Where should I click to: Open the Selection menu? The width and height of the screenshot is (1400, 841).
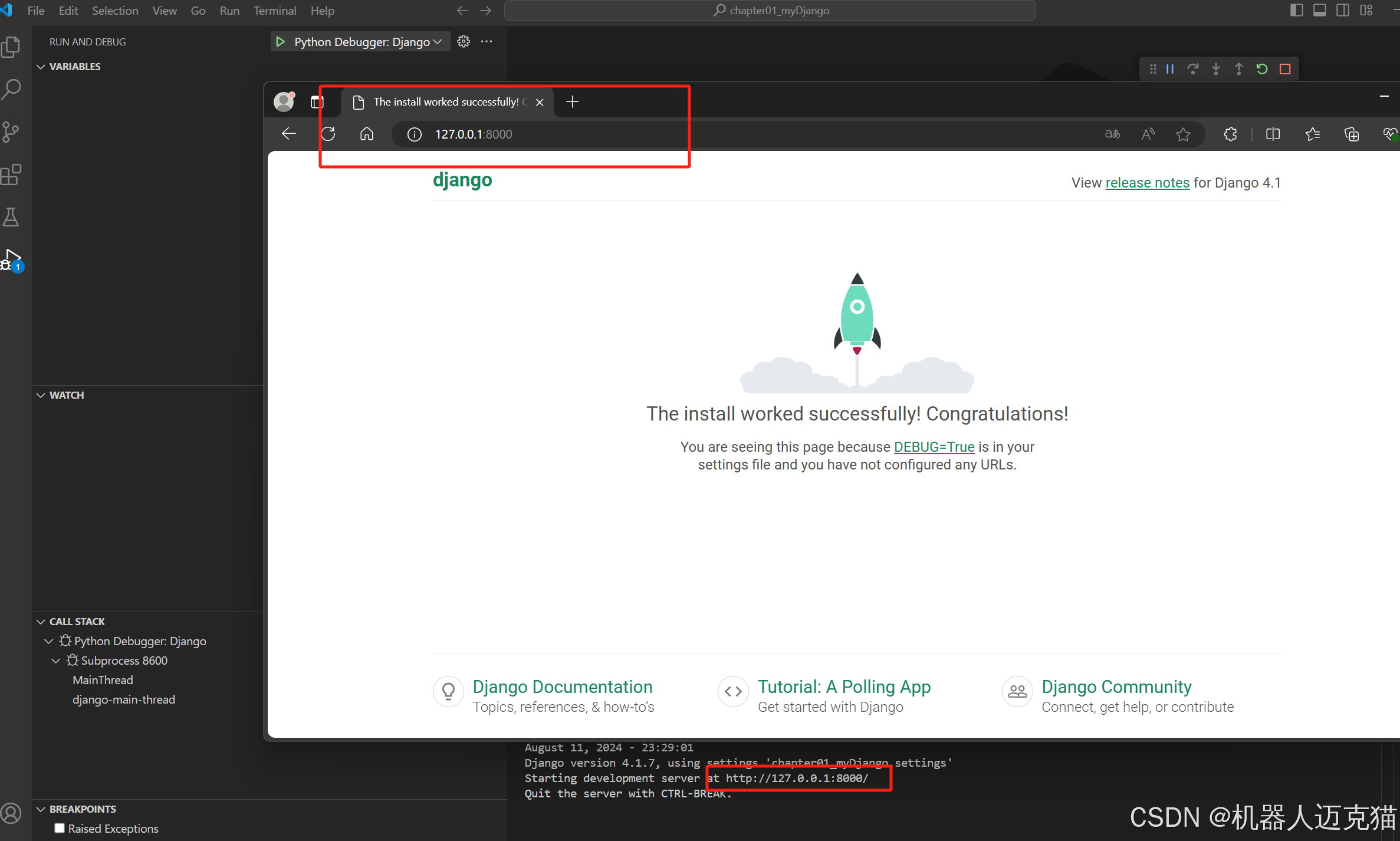click(115, 11)
